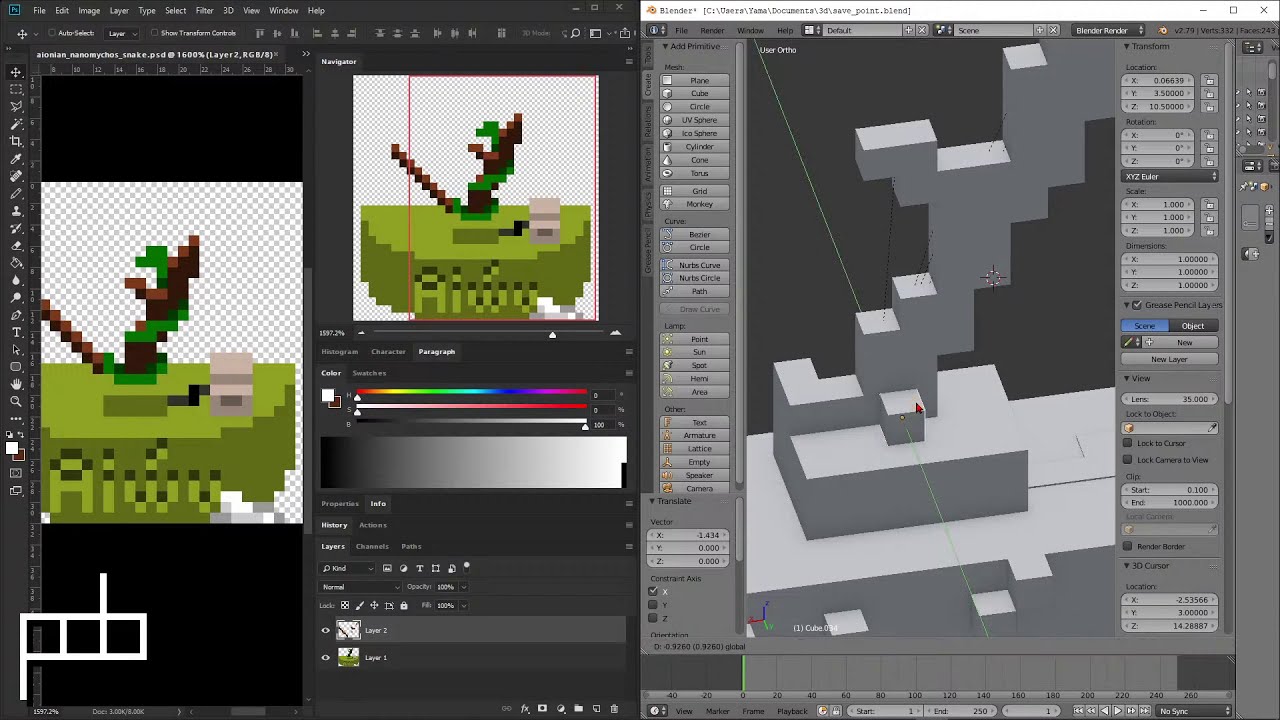This screenshot has width=1280, height=720.
Task: Filter layers by type layers icon
Action: point(419,568)
